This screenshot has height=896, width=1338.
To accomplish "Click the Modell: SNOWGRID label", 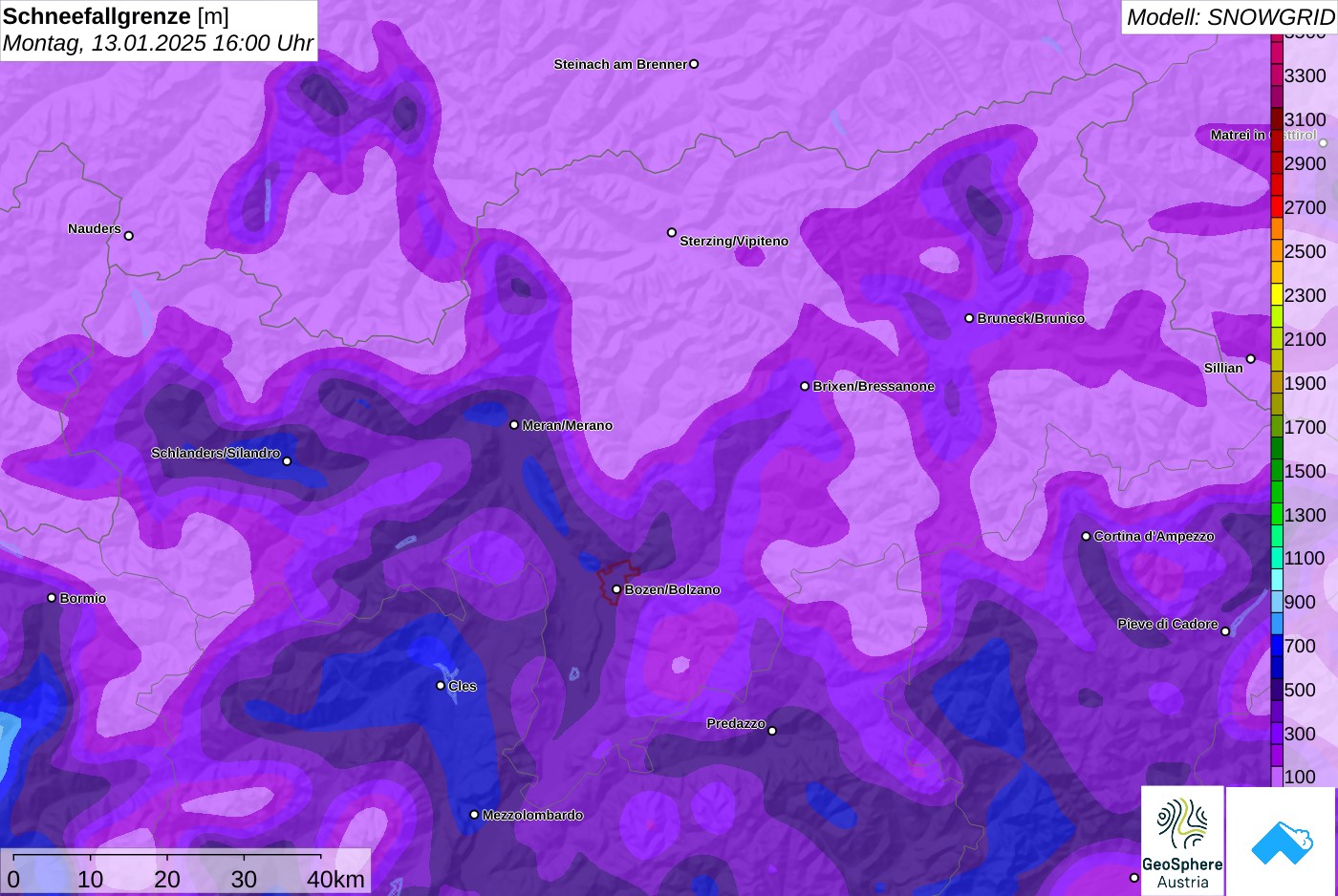I will pos(1230,17).
